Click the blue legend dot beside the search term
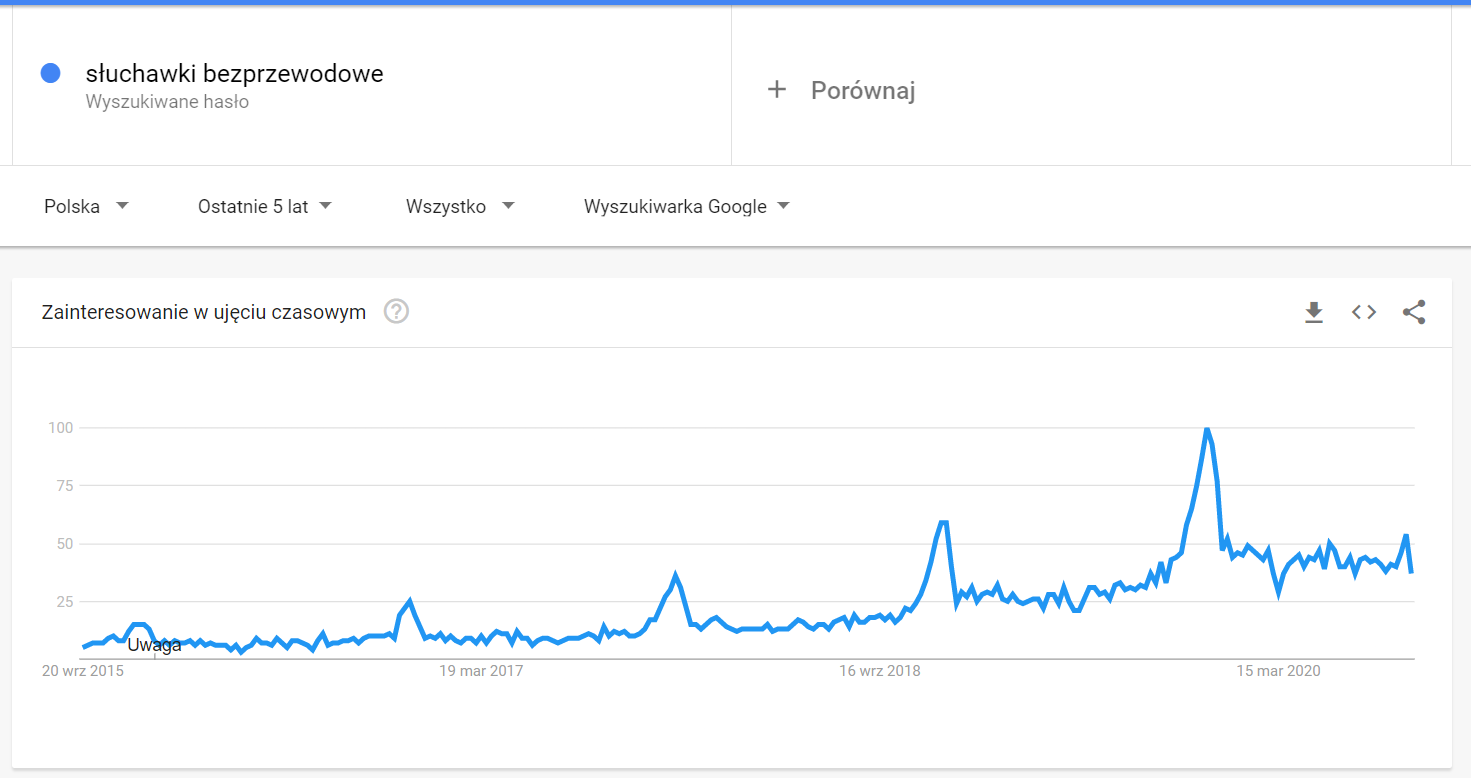1471x778 pixels. tap(50, 72)
